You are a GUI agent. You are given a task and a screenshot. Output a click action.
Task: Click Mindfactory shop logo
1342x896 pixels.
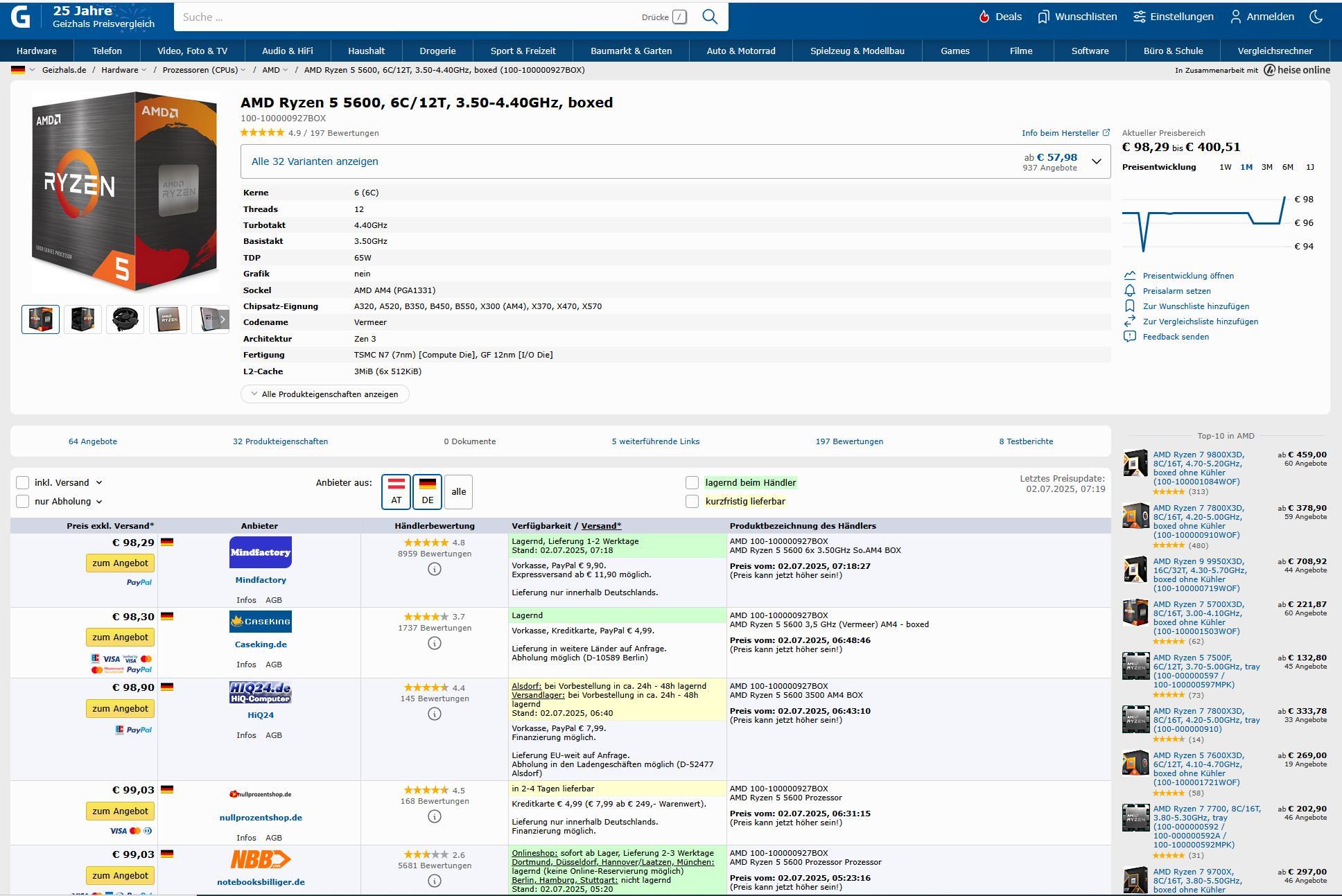tap(261, 552)
